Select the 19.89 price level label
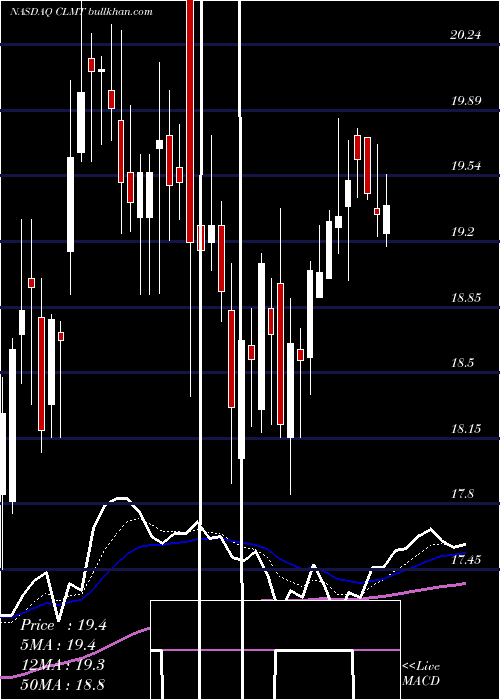 pyautogui.click(x=466, y=100)
